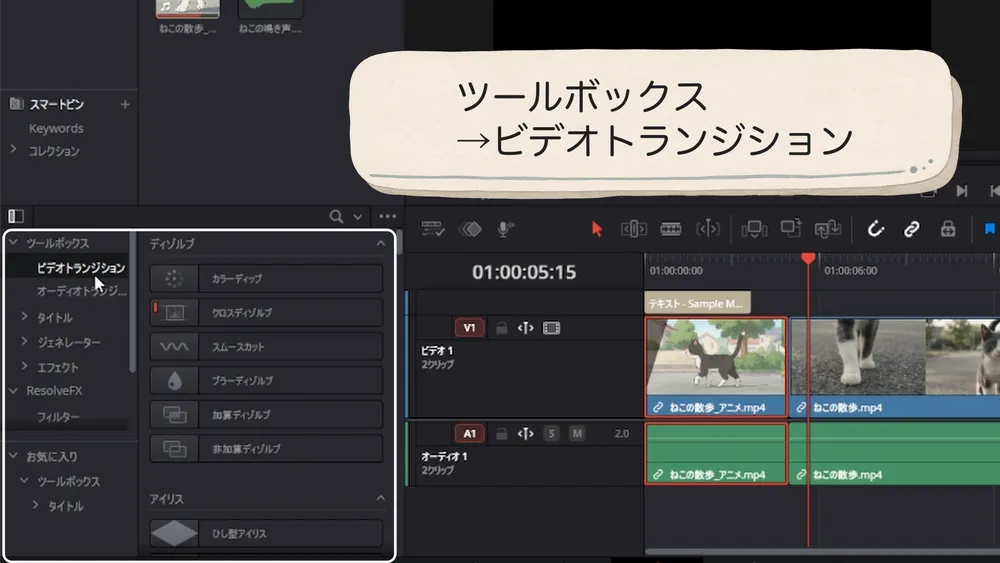Add a new Smart Bin with plus
1000x563 pixels.
pos(125,104)
